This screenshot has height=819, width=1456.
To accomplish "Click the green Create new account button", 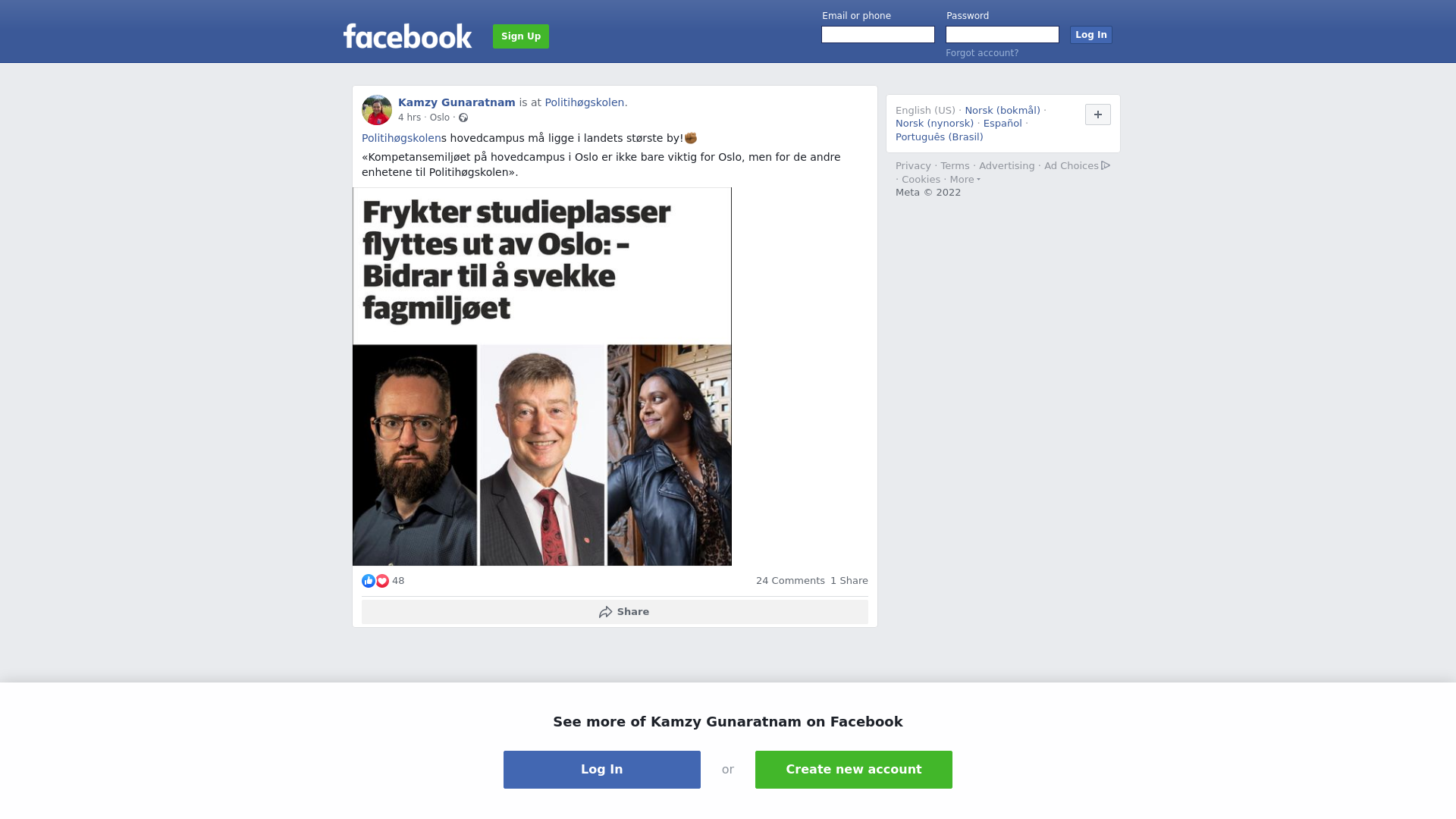I will point(854,770).
